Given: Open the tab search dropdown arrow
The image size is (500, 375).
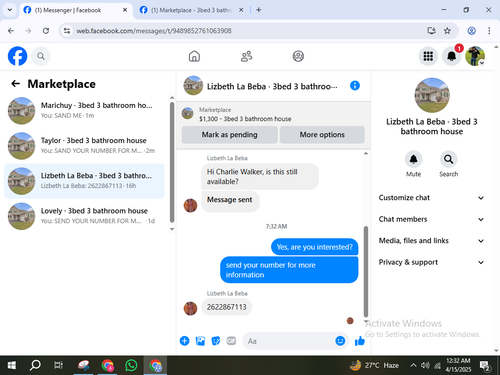Looking at the screenshot, I should point(10,10).
